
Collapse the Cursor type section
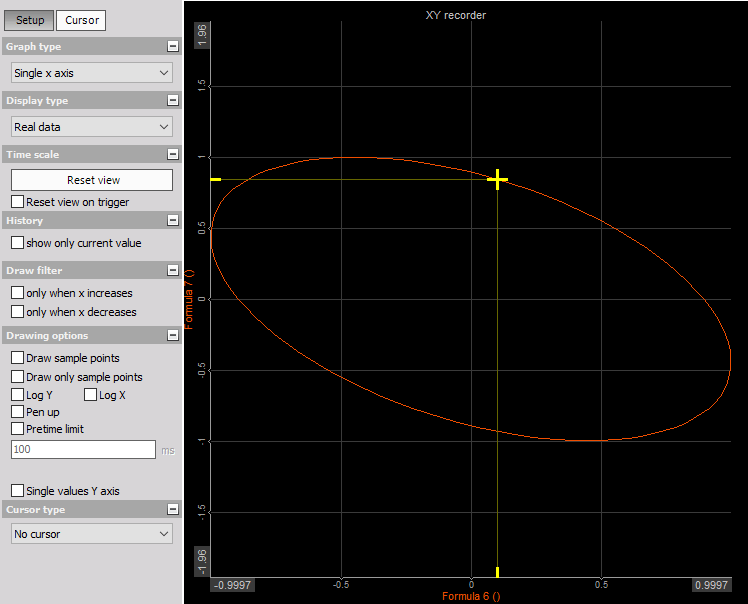(173, 509)
